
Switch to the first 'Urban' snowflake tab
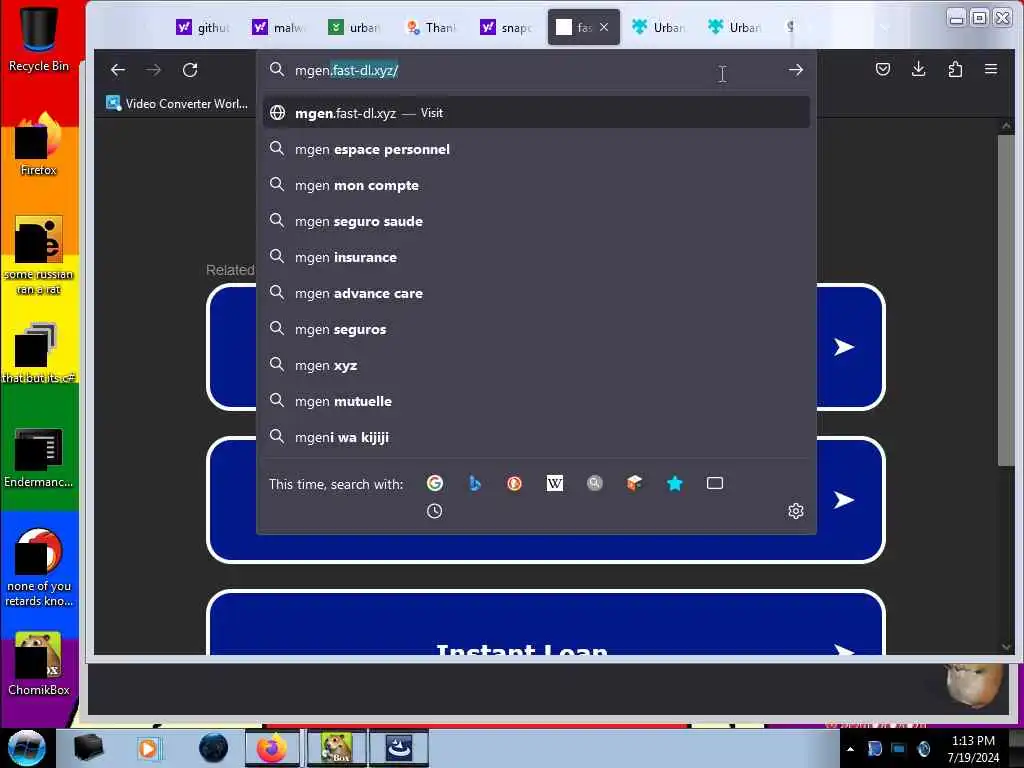(658, 27)
